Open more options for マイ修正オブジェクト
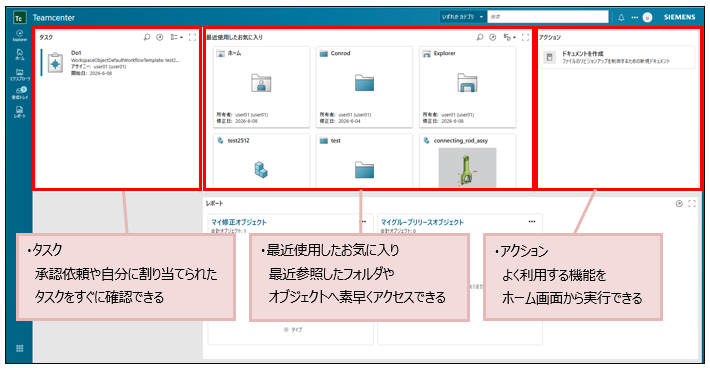Image resolution: width=710 pixels, height=370 pixels. (x=363, y=221)
